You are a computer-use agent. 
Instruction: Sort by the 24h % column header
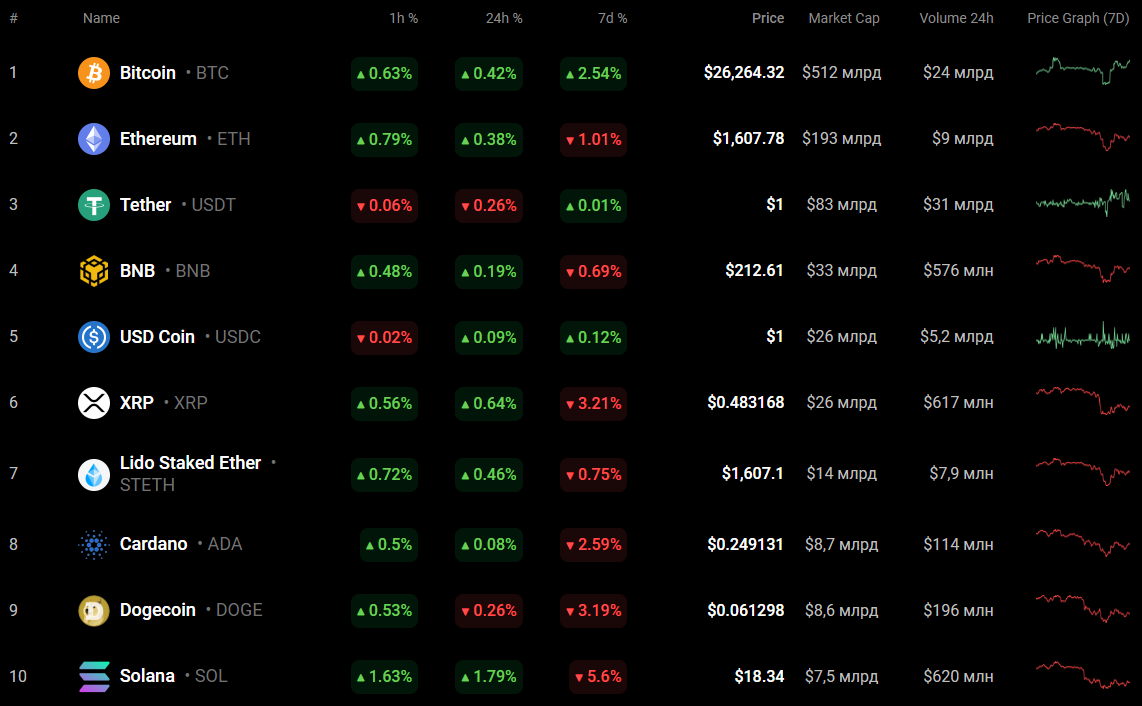504,18
